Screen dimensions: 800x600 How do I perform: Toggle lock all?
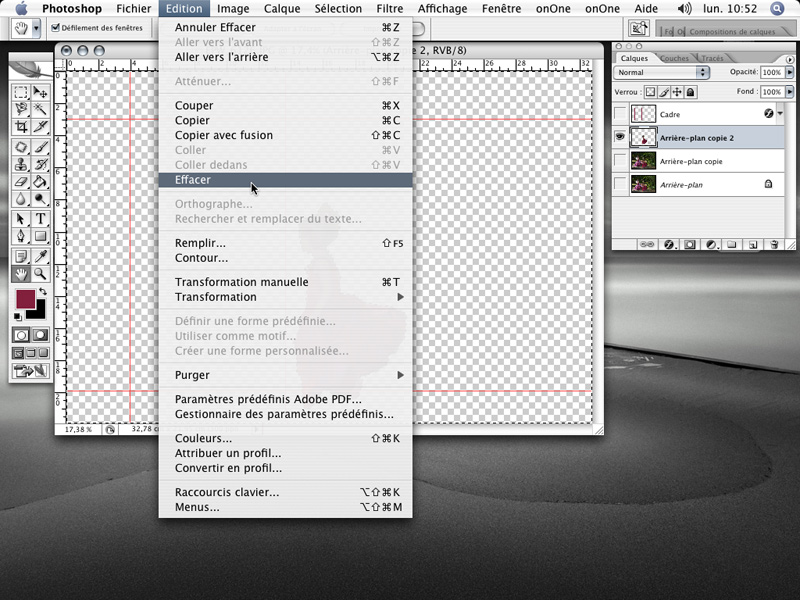pyautogui.click(x=690, y=92)
